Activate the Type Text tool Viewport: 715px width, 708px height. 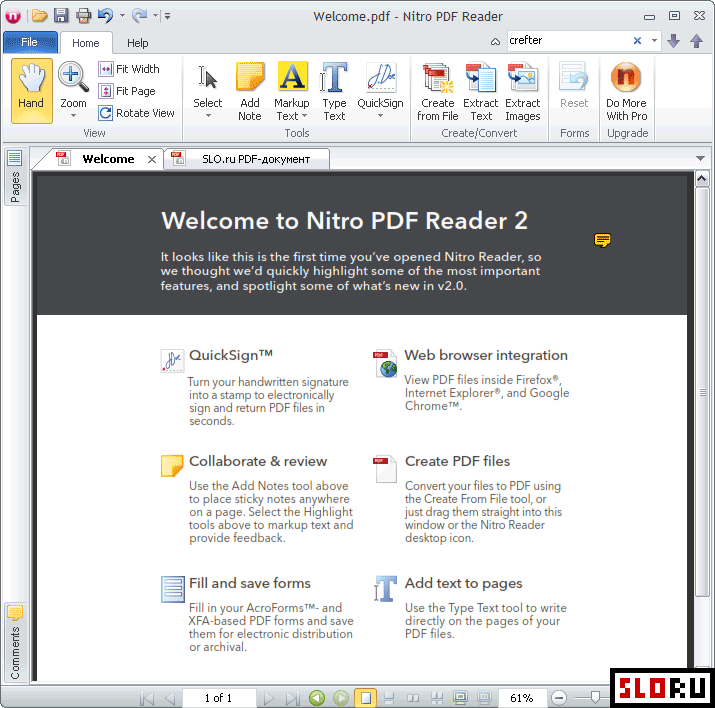pyautogui.click(x=334, y=91)
